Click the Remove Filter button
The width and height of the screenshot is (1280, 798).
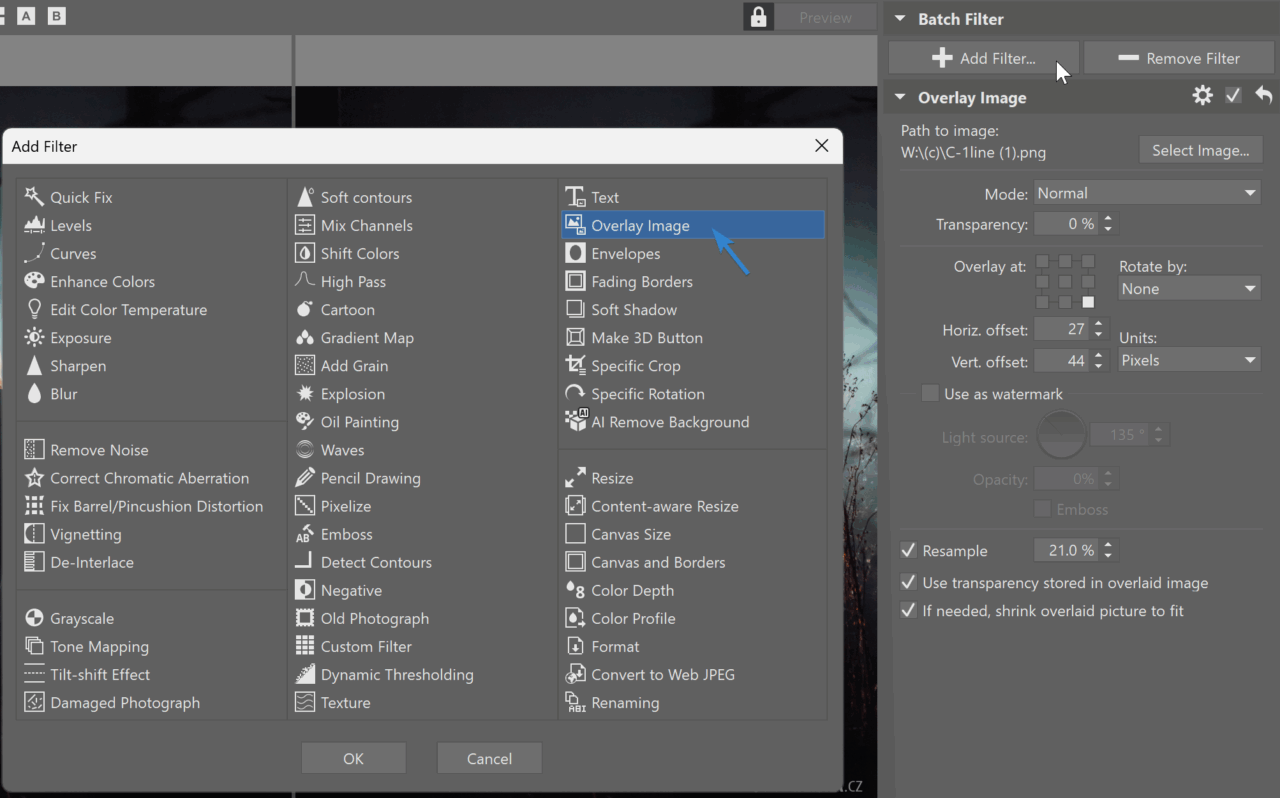pyautogui.click(x=1178, y=58)
